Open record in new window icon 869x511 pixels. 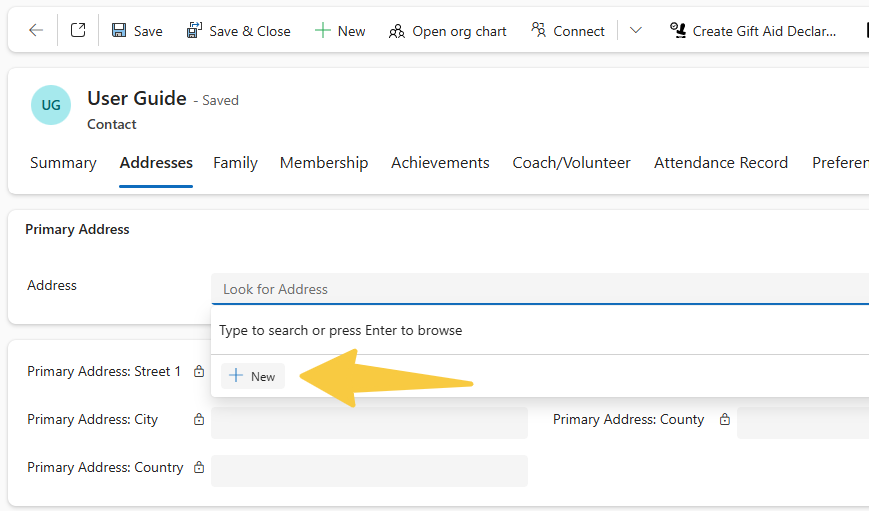coord(78,31)
